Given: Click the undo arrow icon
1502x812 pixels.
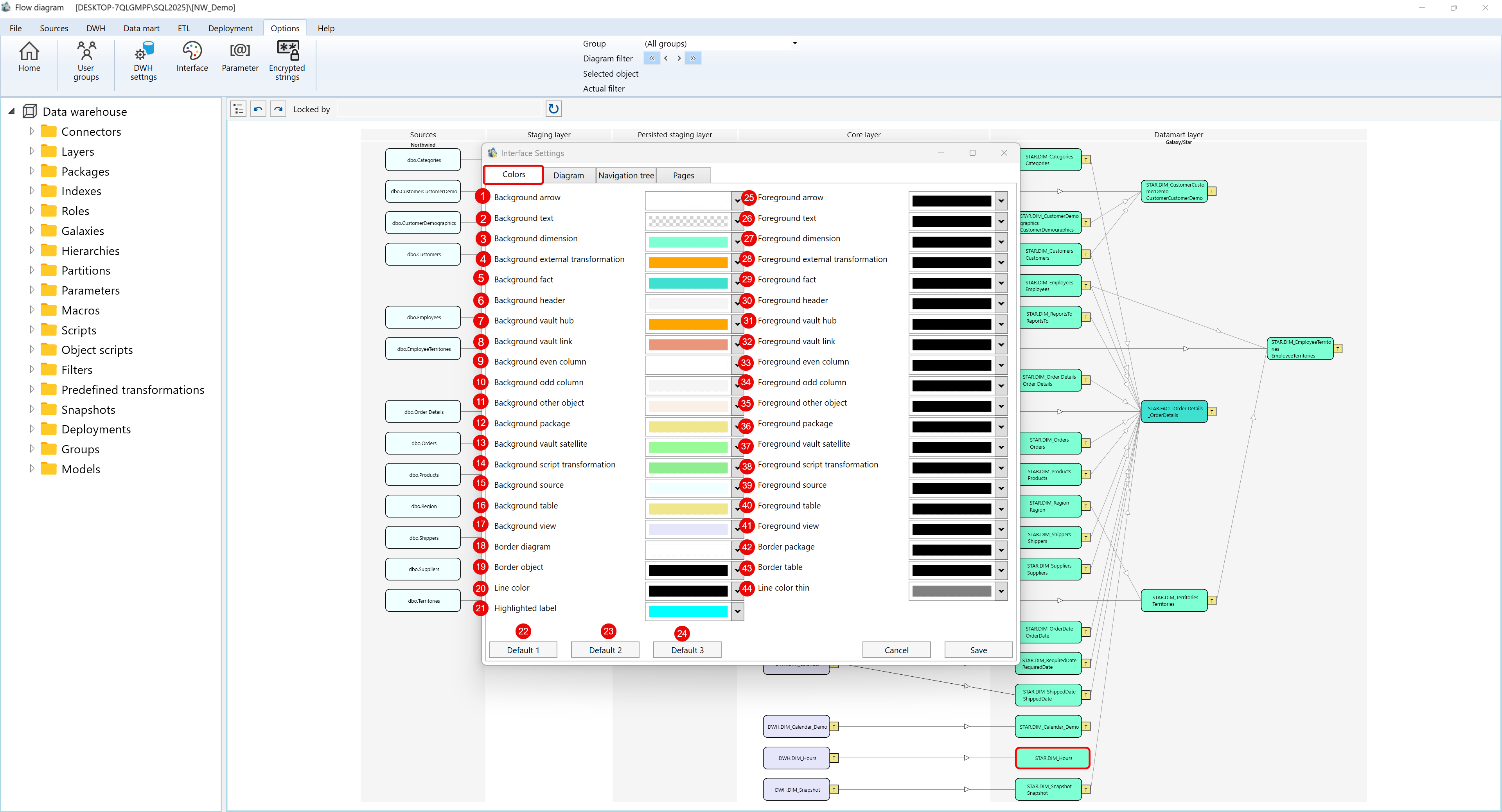Looking at the screenshot, I should pos(258,109).
